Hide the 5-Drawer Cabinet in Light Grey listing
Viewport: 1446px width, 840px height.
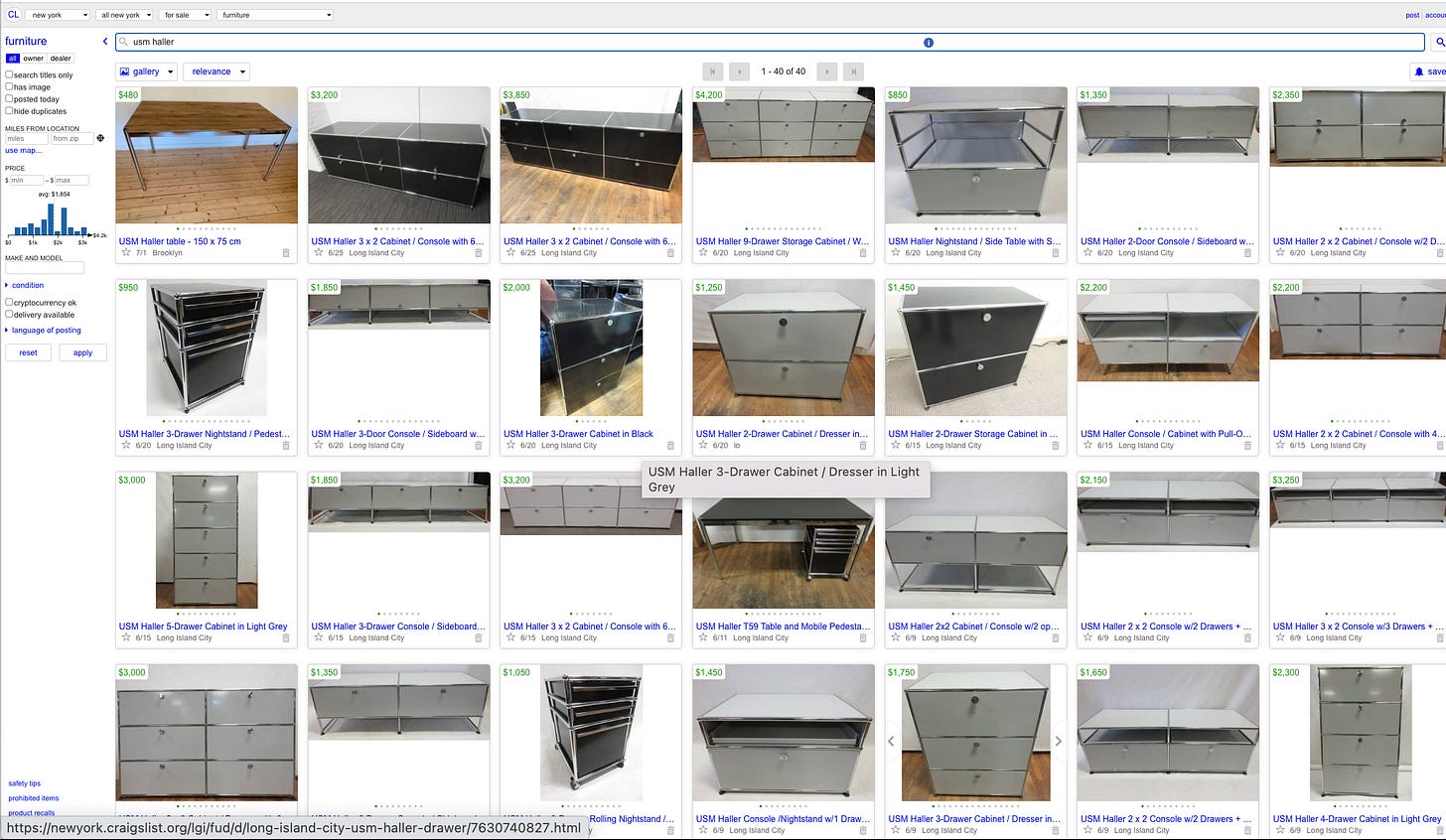pyautogui.click(x=286, y=638)
